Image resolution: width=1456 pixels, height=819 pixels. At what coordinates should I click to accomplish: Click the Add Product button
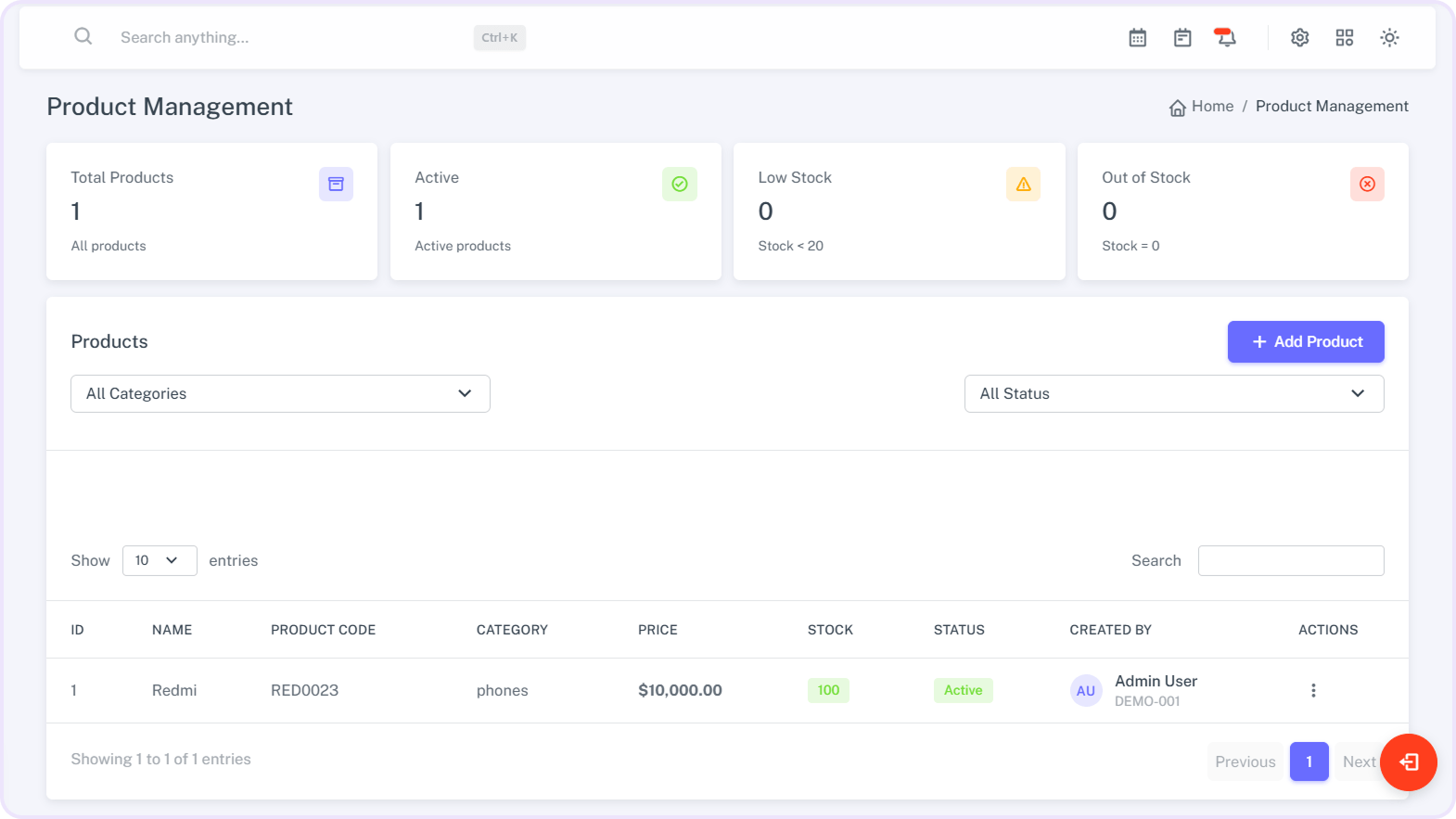click(x=1305, y=341)
